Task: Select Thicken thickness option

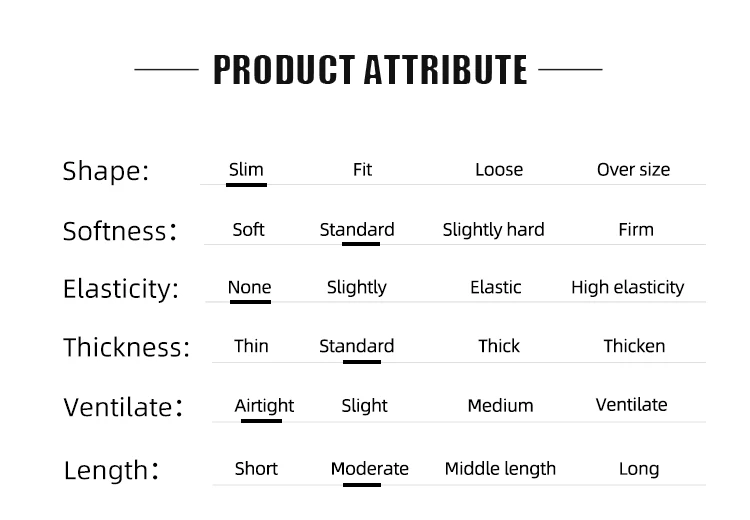Action: coord(634,346)
